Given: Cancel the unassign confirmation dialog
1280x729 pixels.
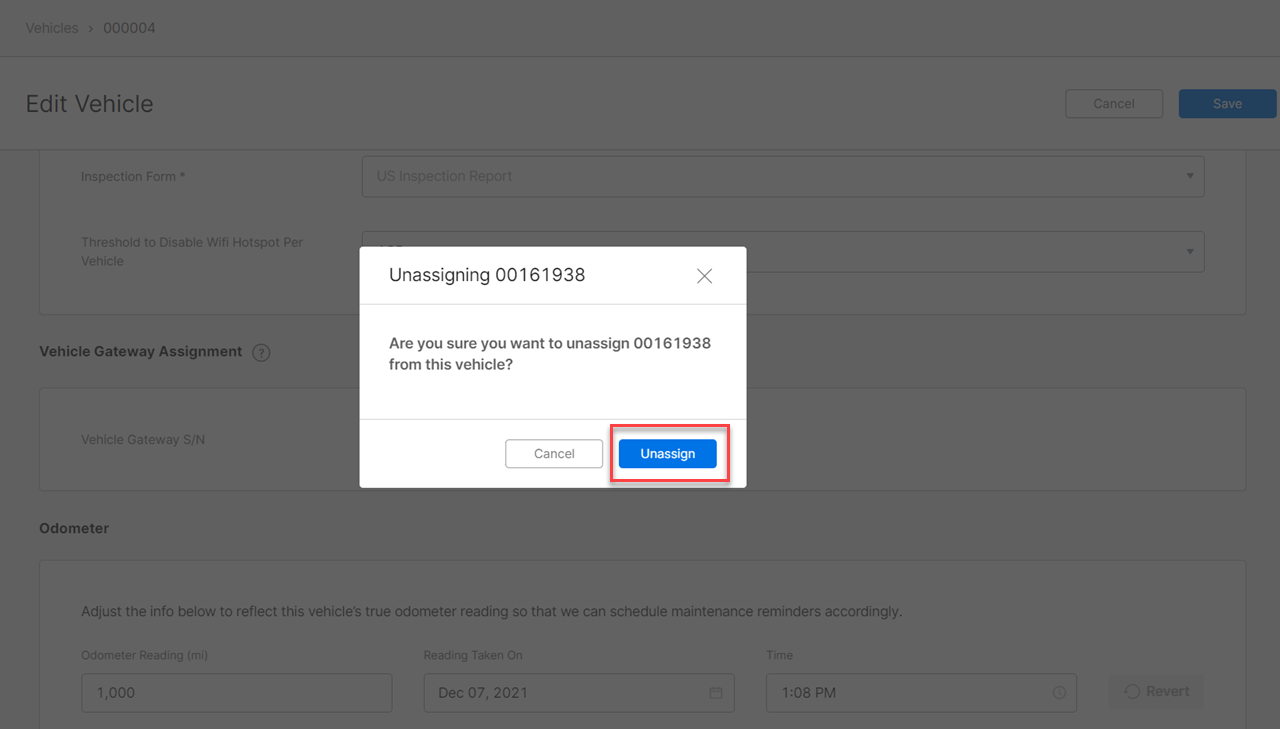Looking at the screenshot, I should (x=553, y=453).
